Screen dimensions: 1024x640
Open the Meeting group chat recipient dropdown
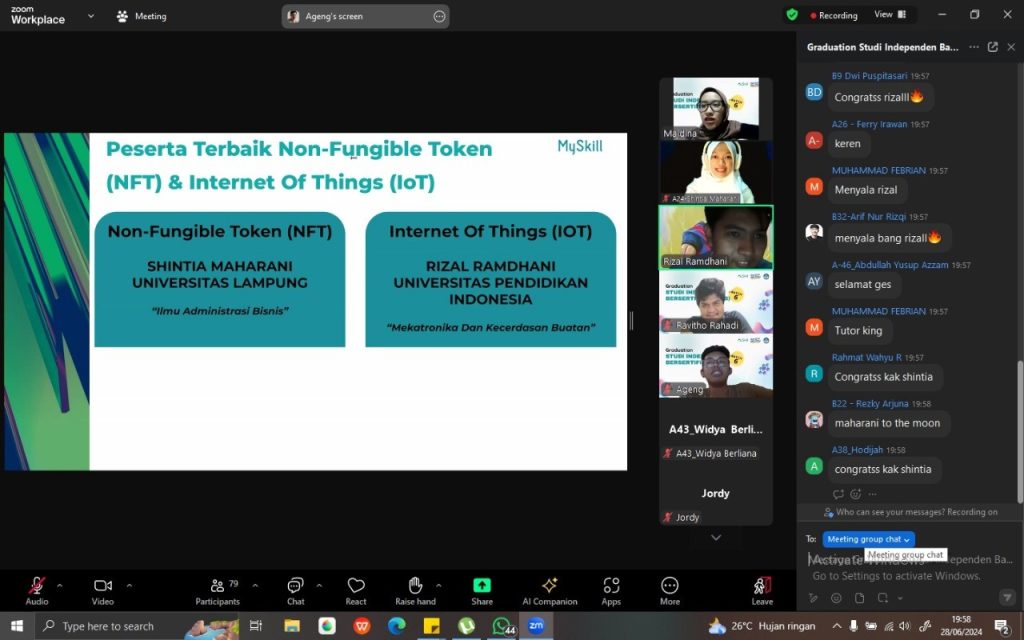(869, 539)
